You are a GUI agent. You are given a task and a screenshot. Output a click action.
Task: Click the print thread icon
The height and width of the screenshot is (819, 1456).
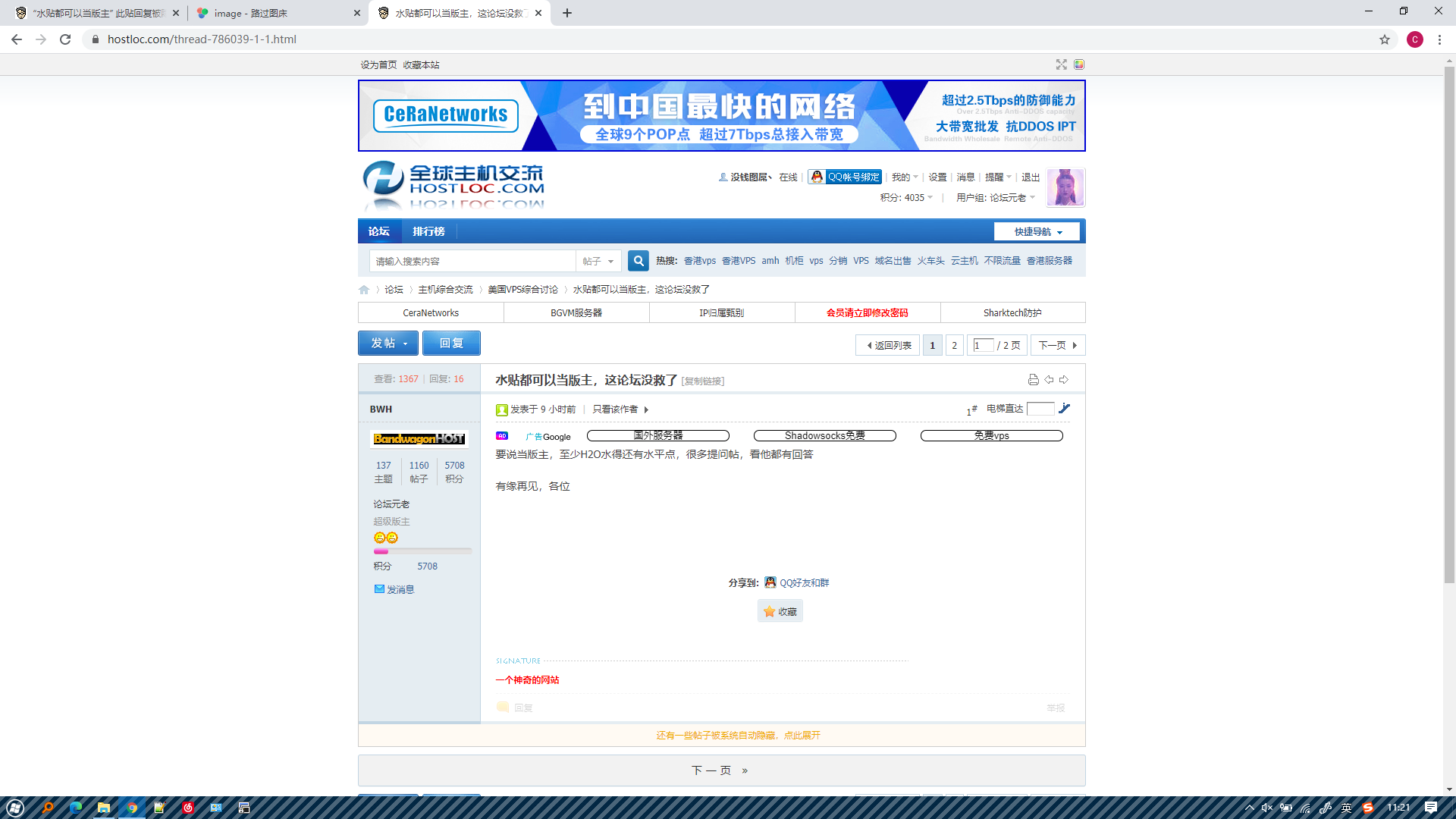[x=1033, y=380]
